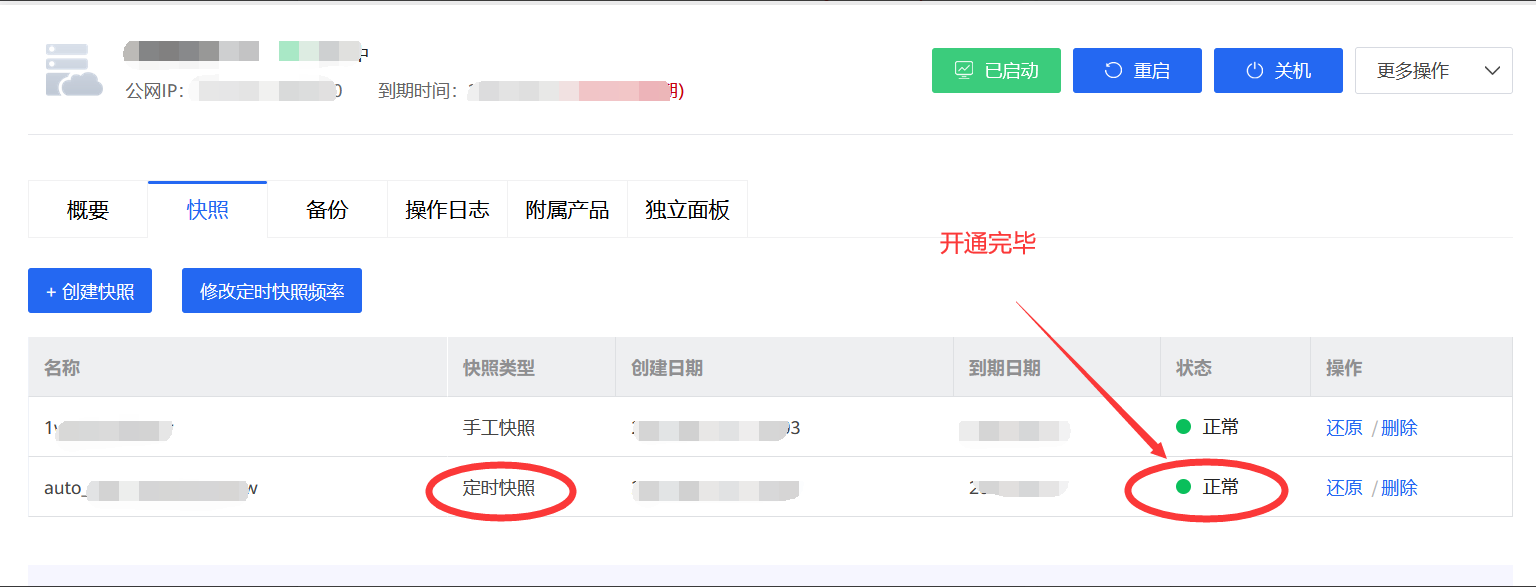Click the restart arrow icon in 重启
The image size is (1536, 587).
(1113, 71)
